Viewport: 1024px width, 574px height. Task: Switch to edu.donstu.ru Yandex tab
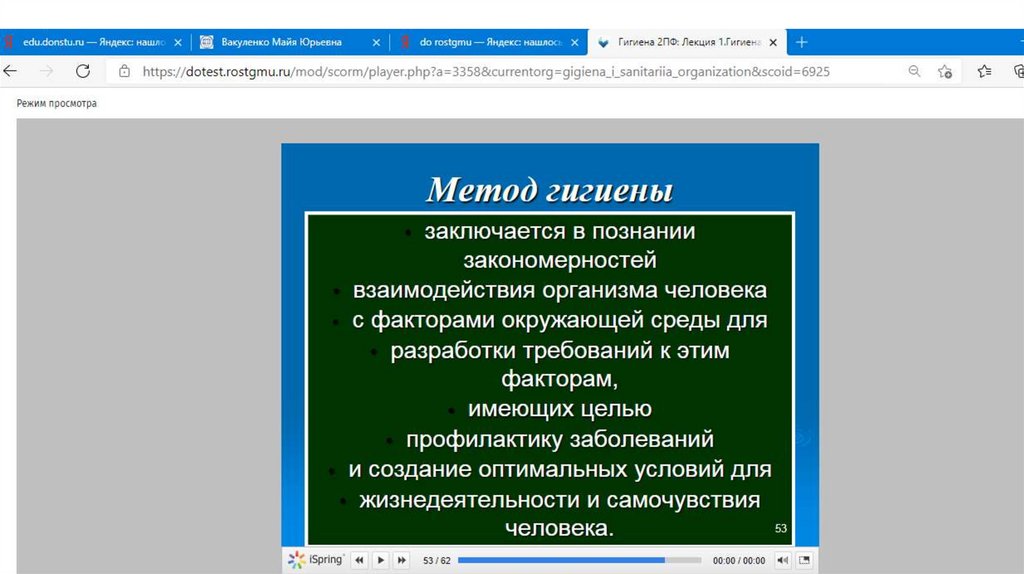click(94, 42)
